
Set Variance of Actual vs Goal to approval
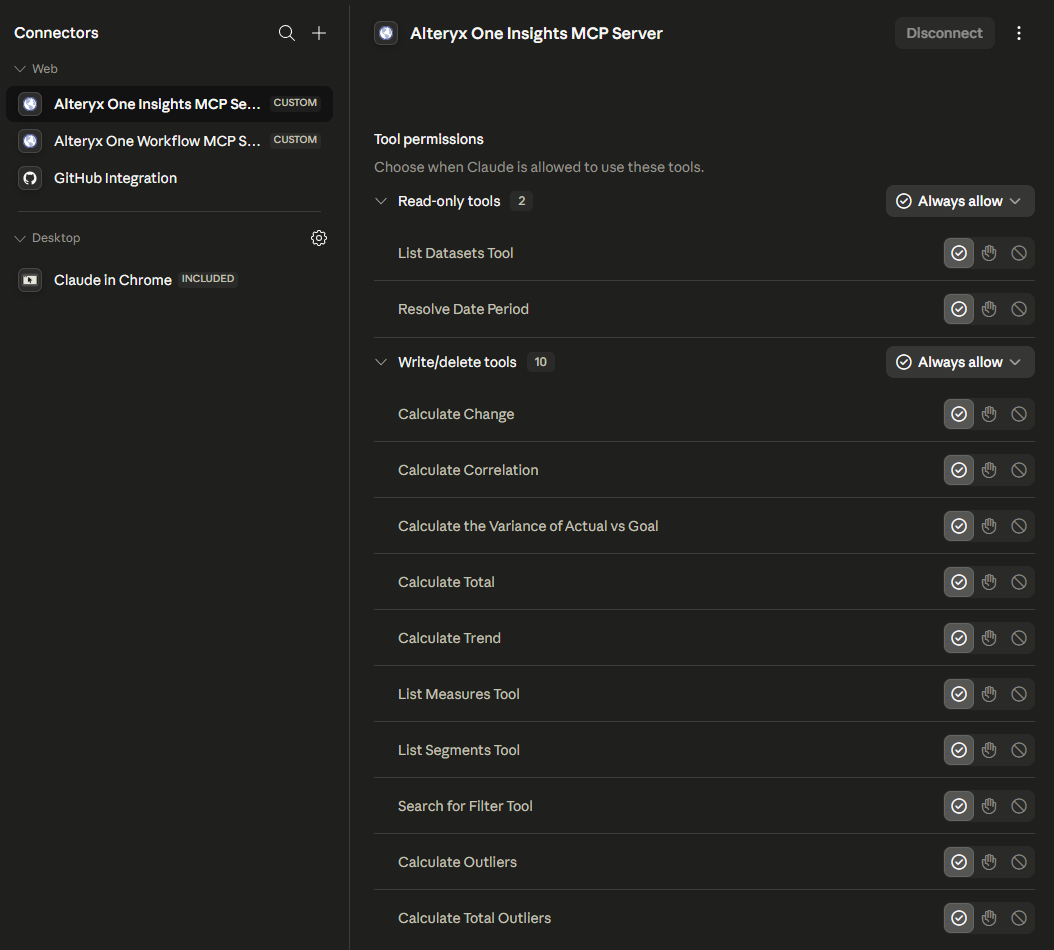[989, 526]
